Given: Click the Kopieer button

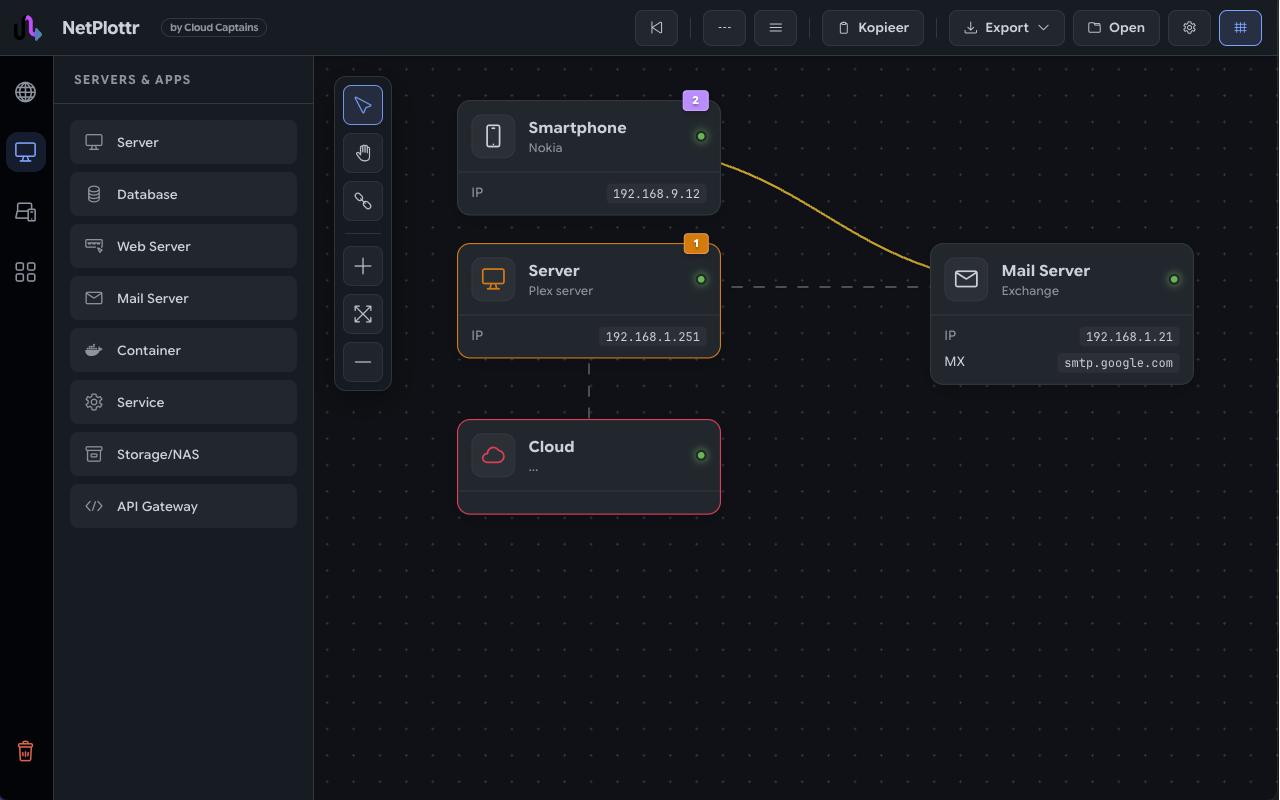Looking at the screenshot, I should 873,28.
